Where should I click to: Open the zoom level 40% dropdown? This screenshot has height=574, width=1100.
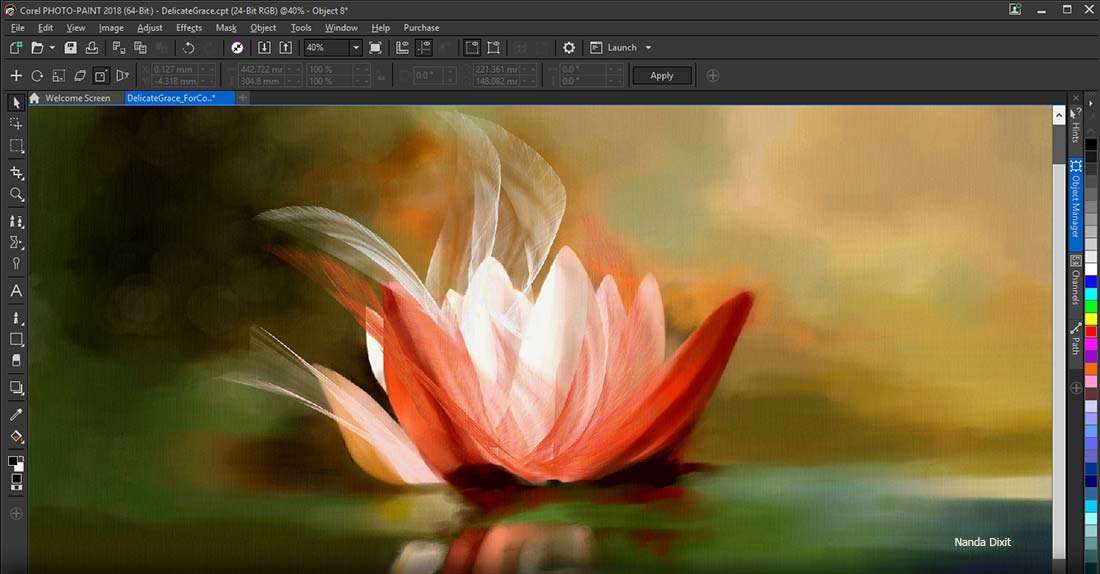click(x=355, y=48)
